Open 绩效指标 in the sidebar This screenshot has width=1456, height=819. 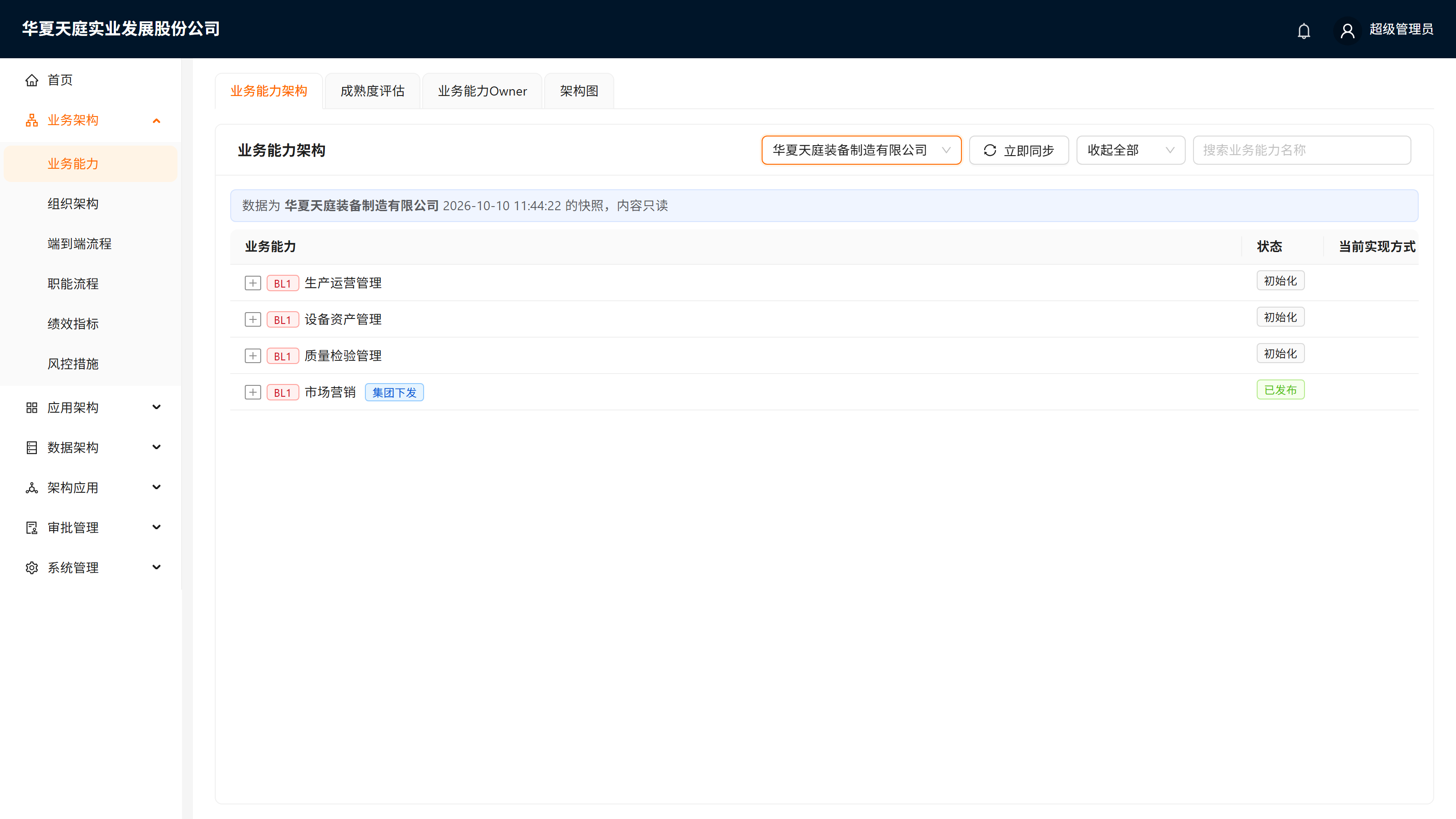(x=91, y=324)
